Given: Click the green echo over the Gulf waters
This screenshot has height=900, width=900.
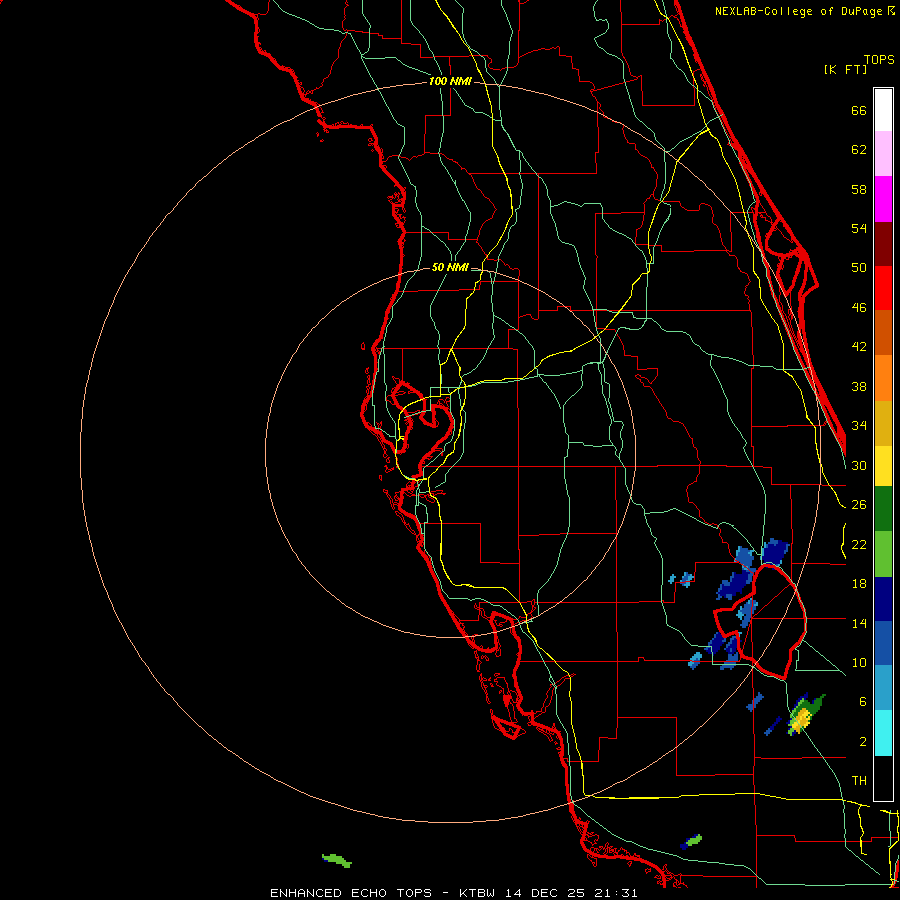Looking at the screenshot, I should [337, 860].
